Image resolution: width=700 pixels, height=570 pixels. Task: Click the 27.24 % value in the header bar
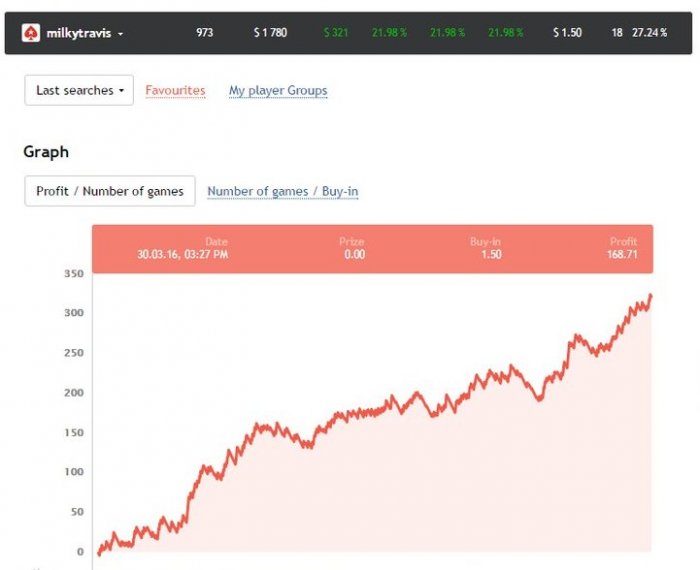coord(649,33)
